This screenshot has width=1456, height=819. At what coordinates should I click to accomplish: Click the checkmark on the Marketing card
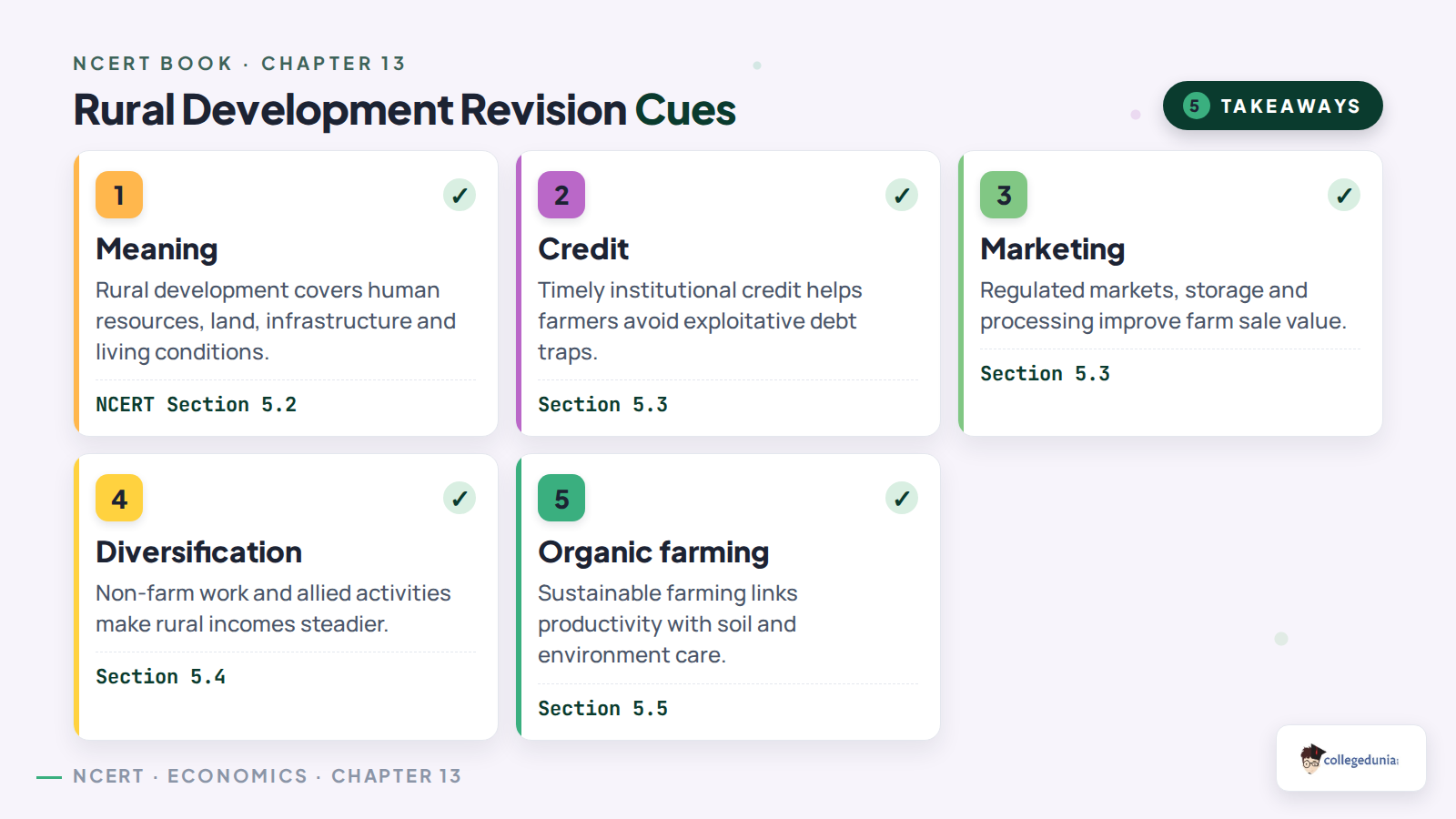1344,195
